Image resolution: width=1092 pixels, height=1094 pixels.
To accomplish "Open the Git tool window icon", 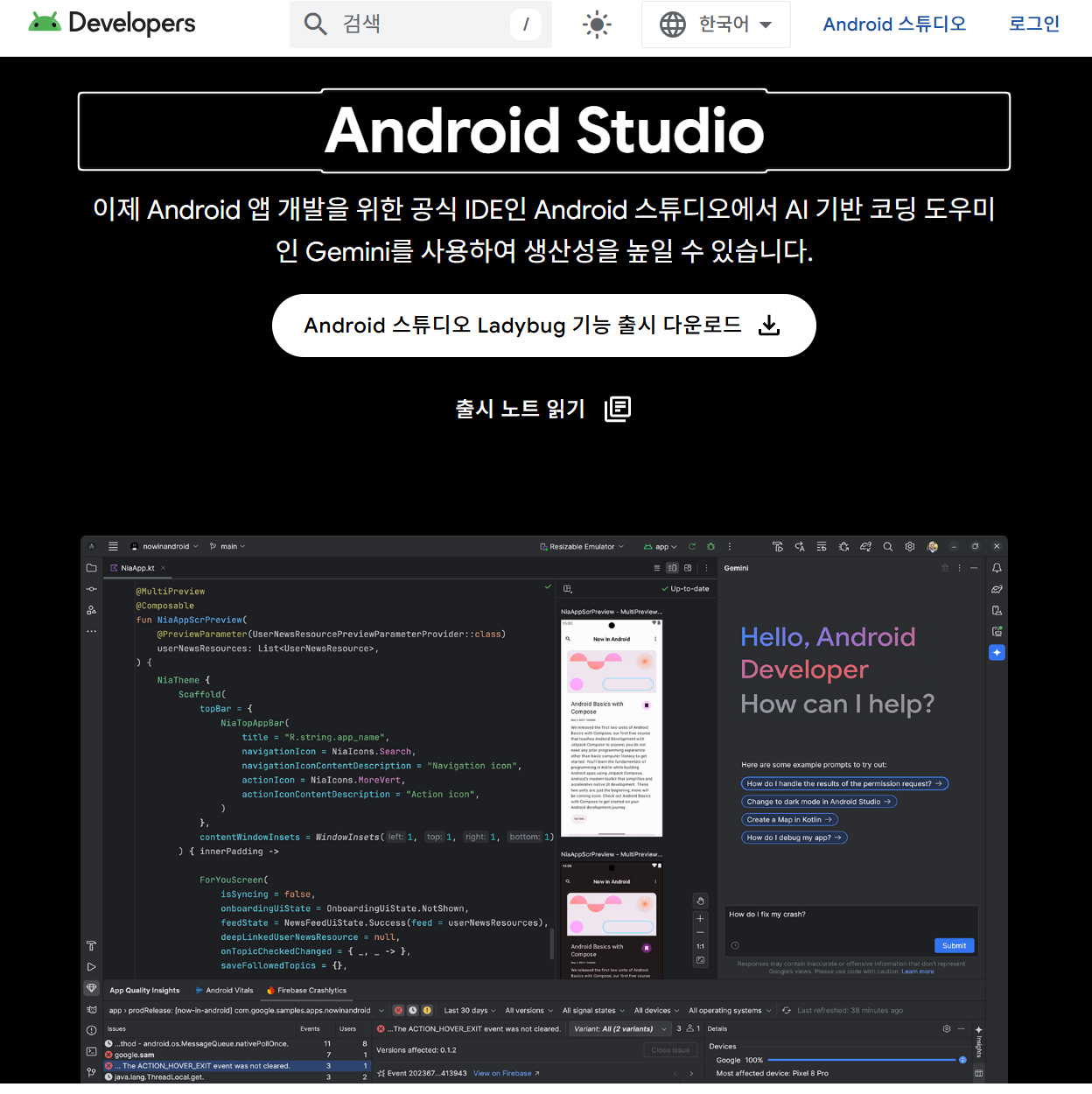I will 91,1072.
